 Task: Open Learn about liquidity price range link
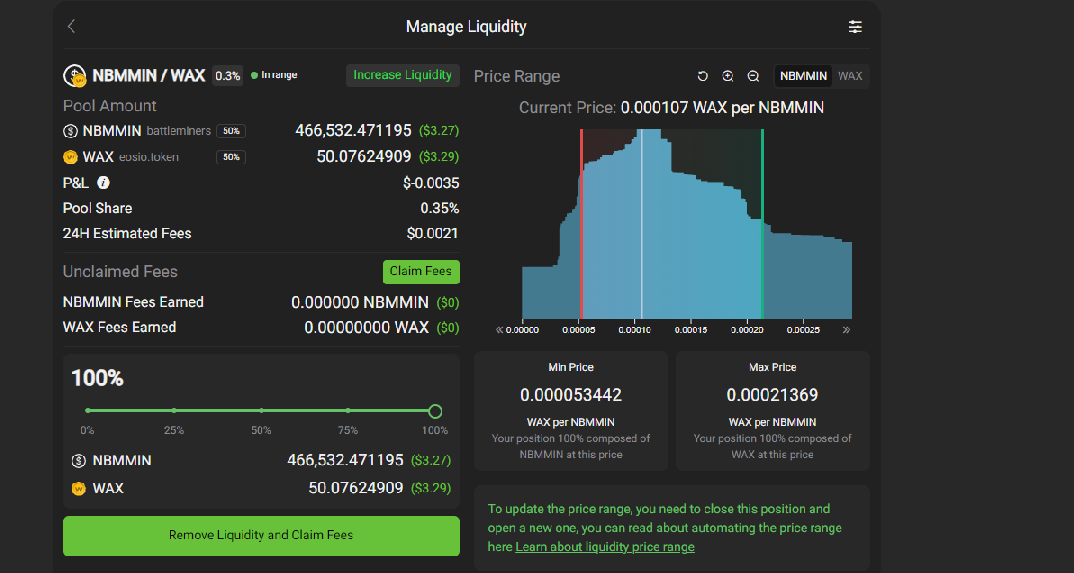point(605,547)
